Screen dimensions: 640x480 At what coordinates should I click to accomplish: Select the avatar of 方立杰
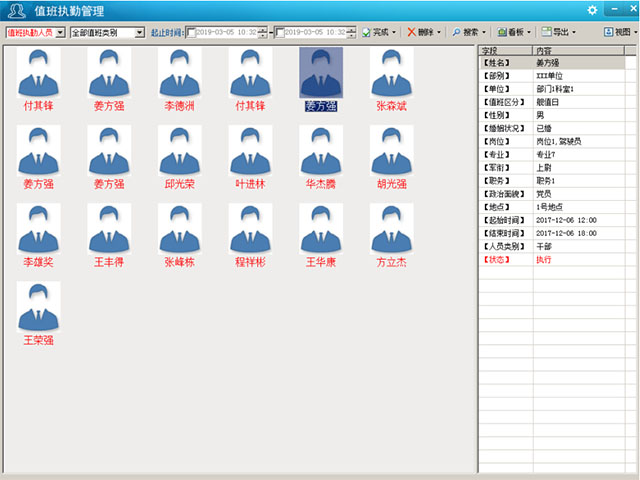[x=391, y=229]
